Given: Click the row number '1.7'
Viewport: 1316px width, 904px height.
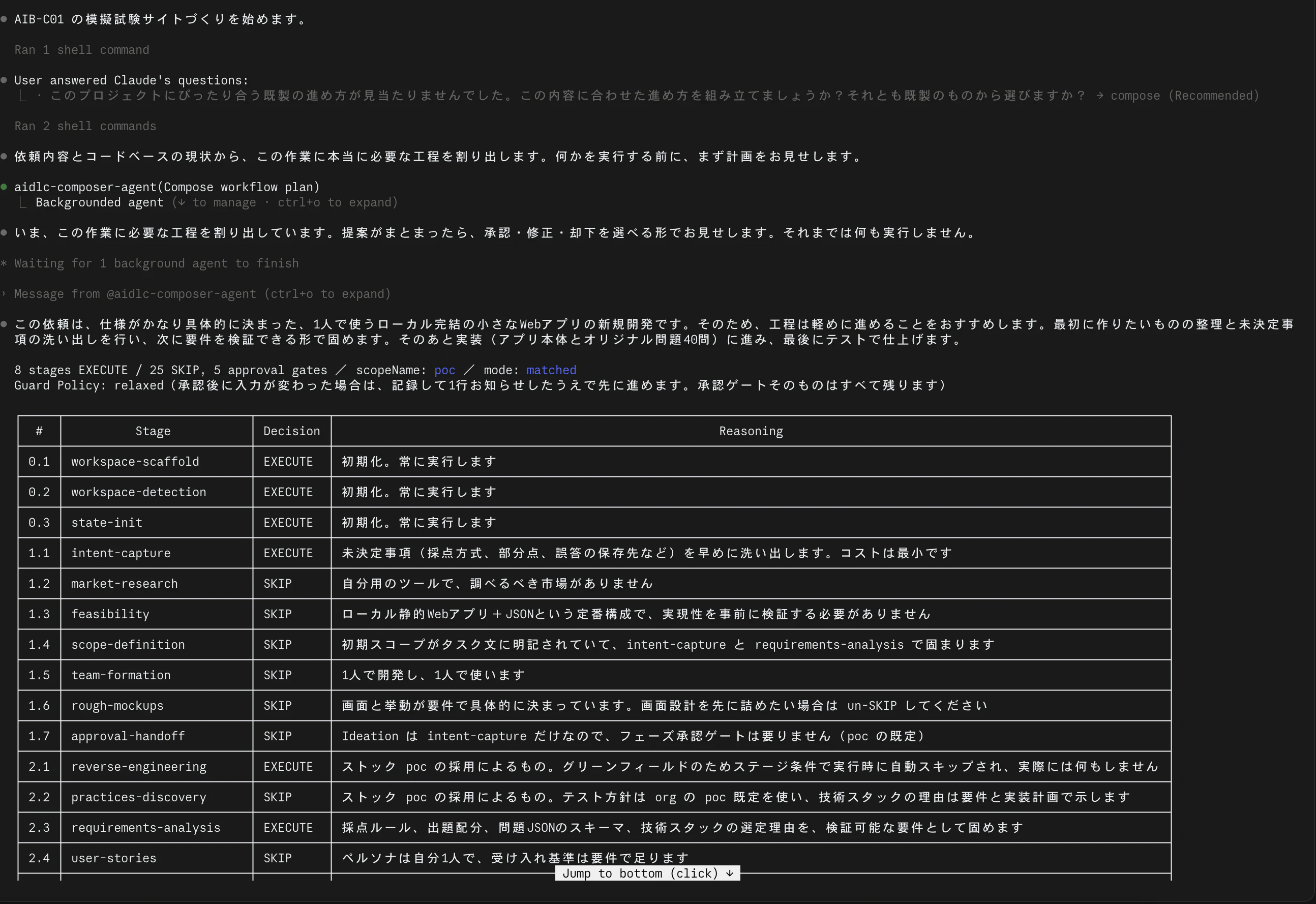Looking at the screenshot, I should [39, 736].
